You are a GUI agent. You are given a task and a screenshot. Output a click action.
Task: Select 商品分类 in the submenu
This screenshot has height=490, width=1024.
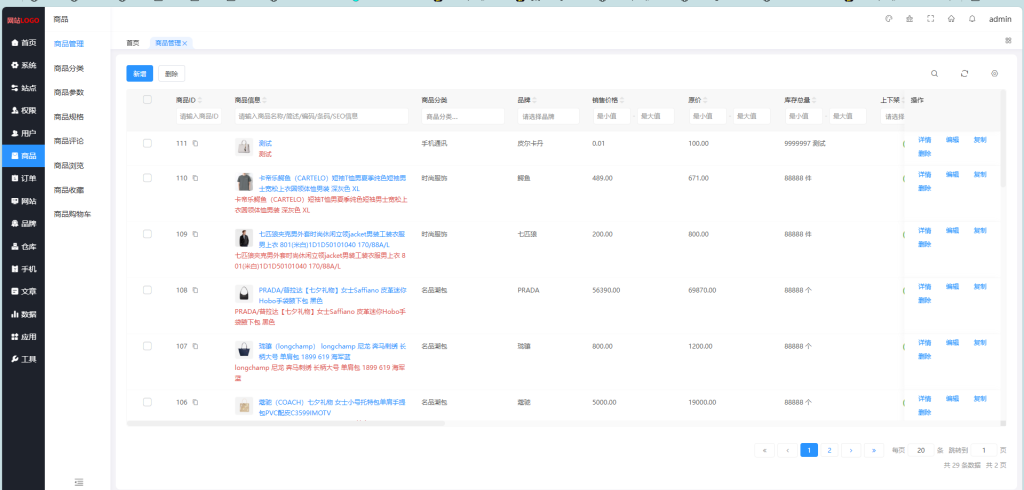pos(68,68)
